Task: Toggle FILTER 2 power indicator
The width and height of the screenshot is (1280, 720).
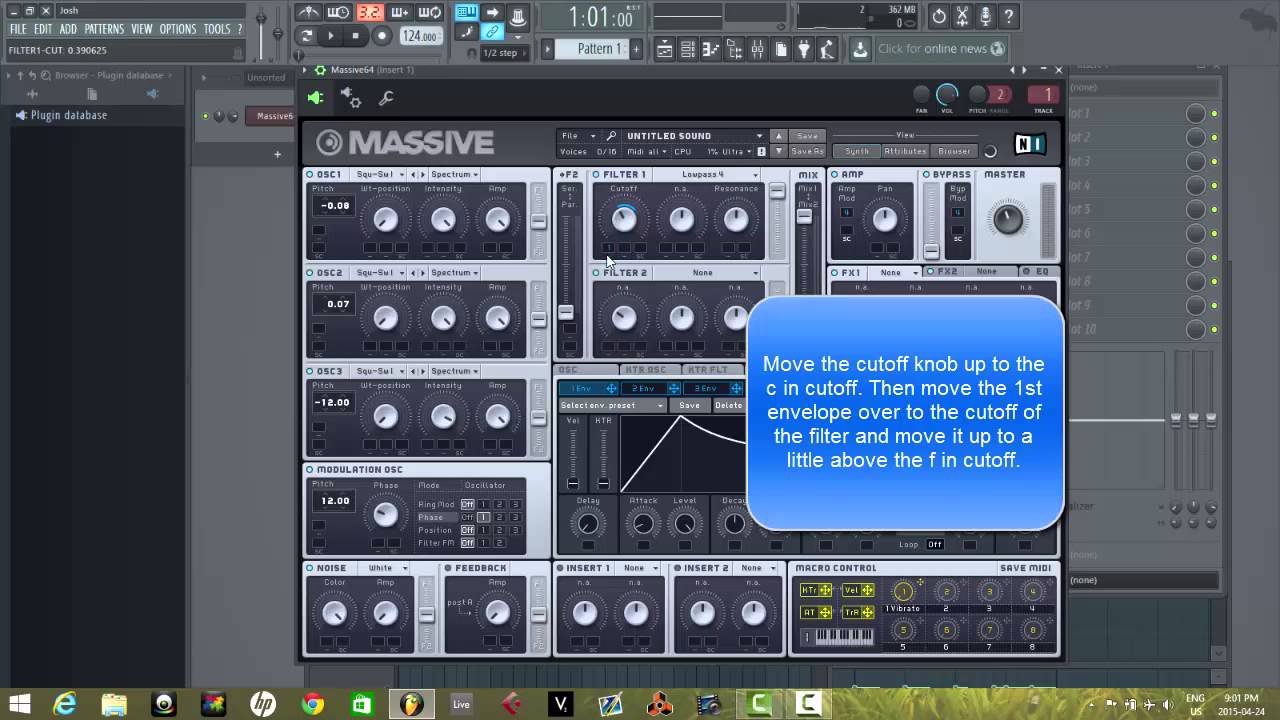Action: click(x=596, y=272)
